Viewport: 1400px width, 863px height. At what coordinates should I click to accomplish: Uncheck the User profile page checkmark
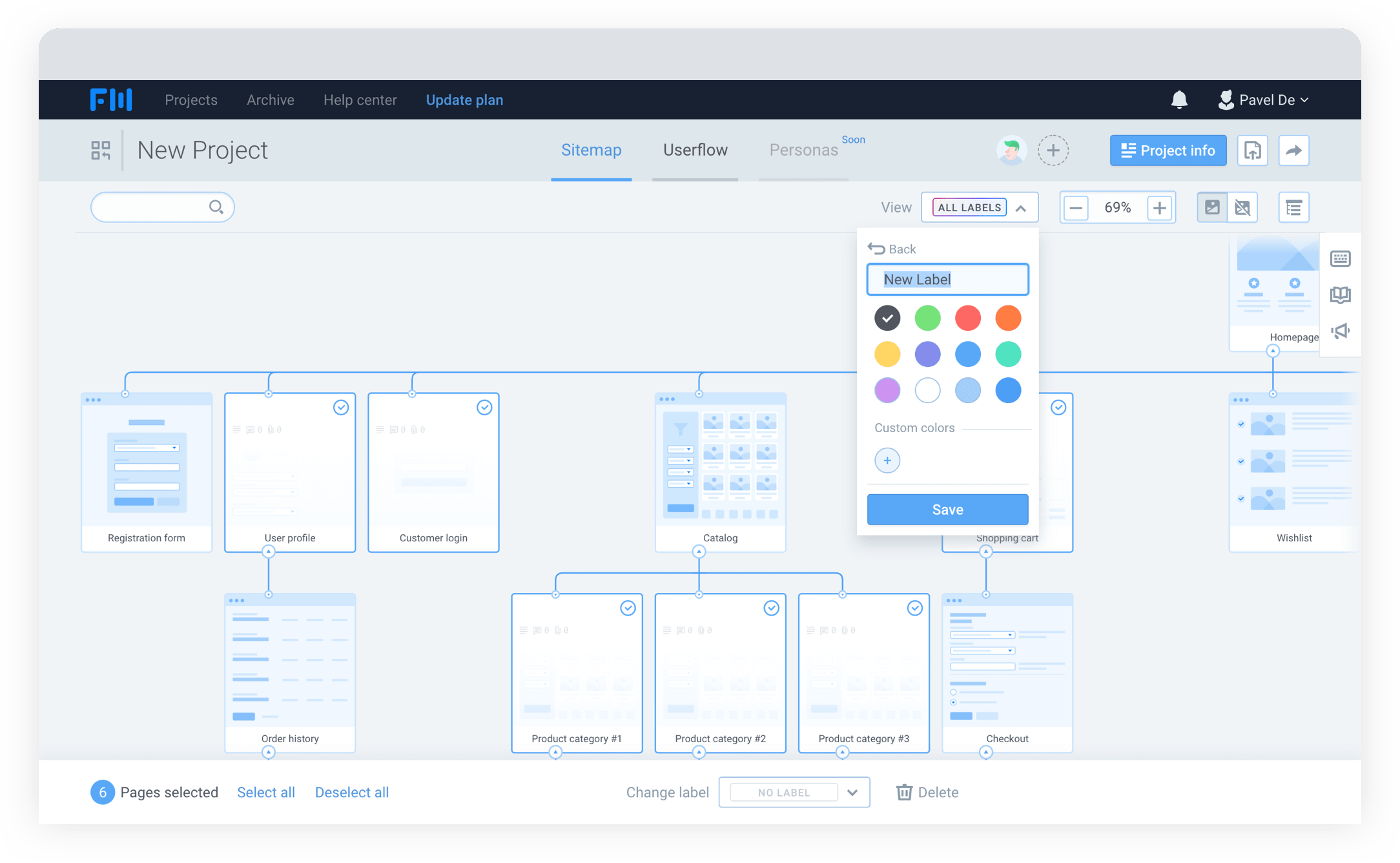341,408
